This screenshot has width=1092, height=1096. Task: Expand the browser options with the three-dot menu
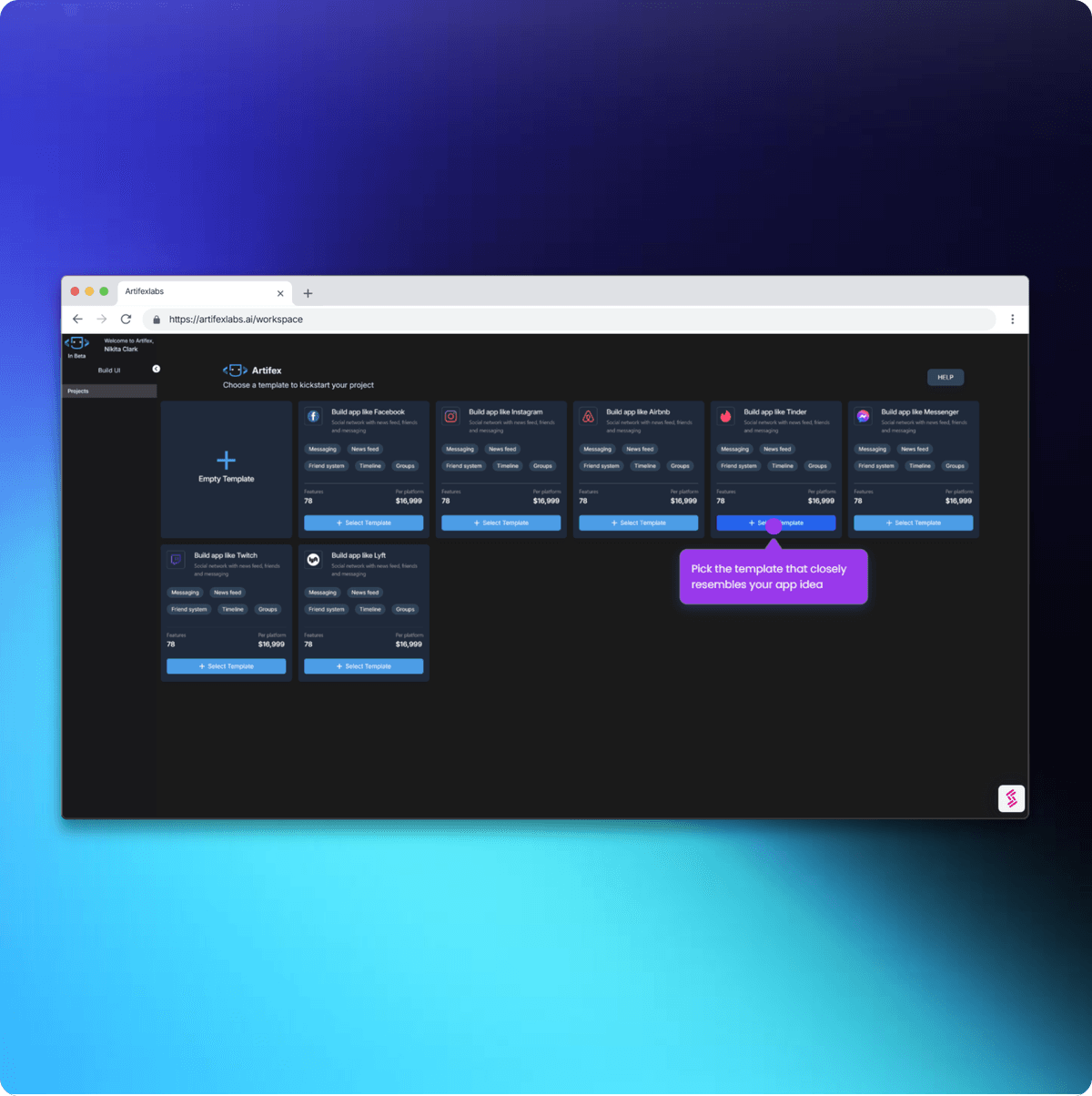(x=1013, y=319)
